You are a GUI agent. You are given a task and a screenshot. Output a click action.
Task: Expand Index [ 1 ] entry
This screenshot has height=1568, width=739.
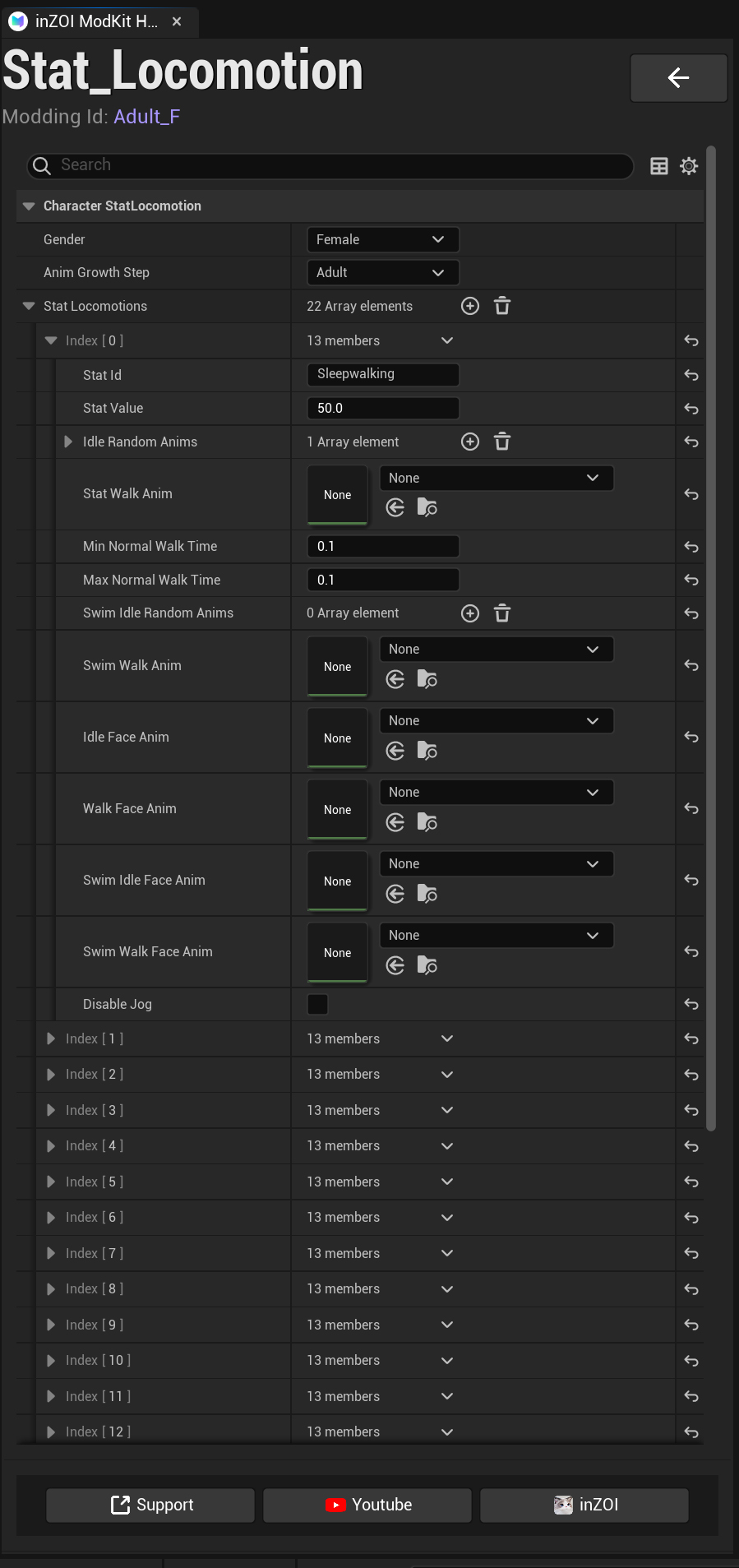click(x=51, y=1038)
